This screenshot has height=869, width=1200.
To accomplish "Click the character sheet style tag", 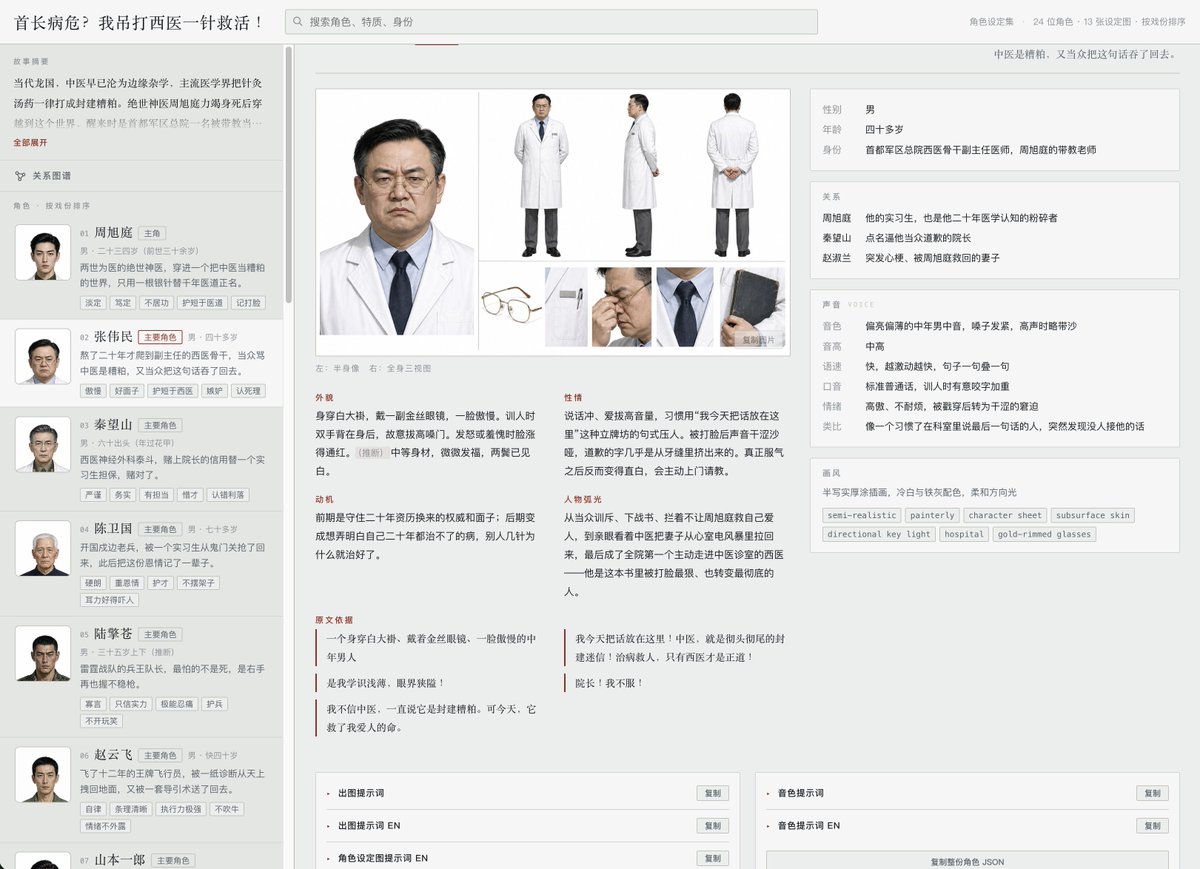I will coord(1005,516).
